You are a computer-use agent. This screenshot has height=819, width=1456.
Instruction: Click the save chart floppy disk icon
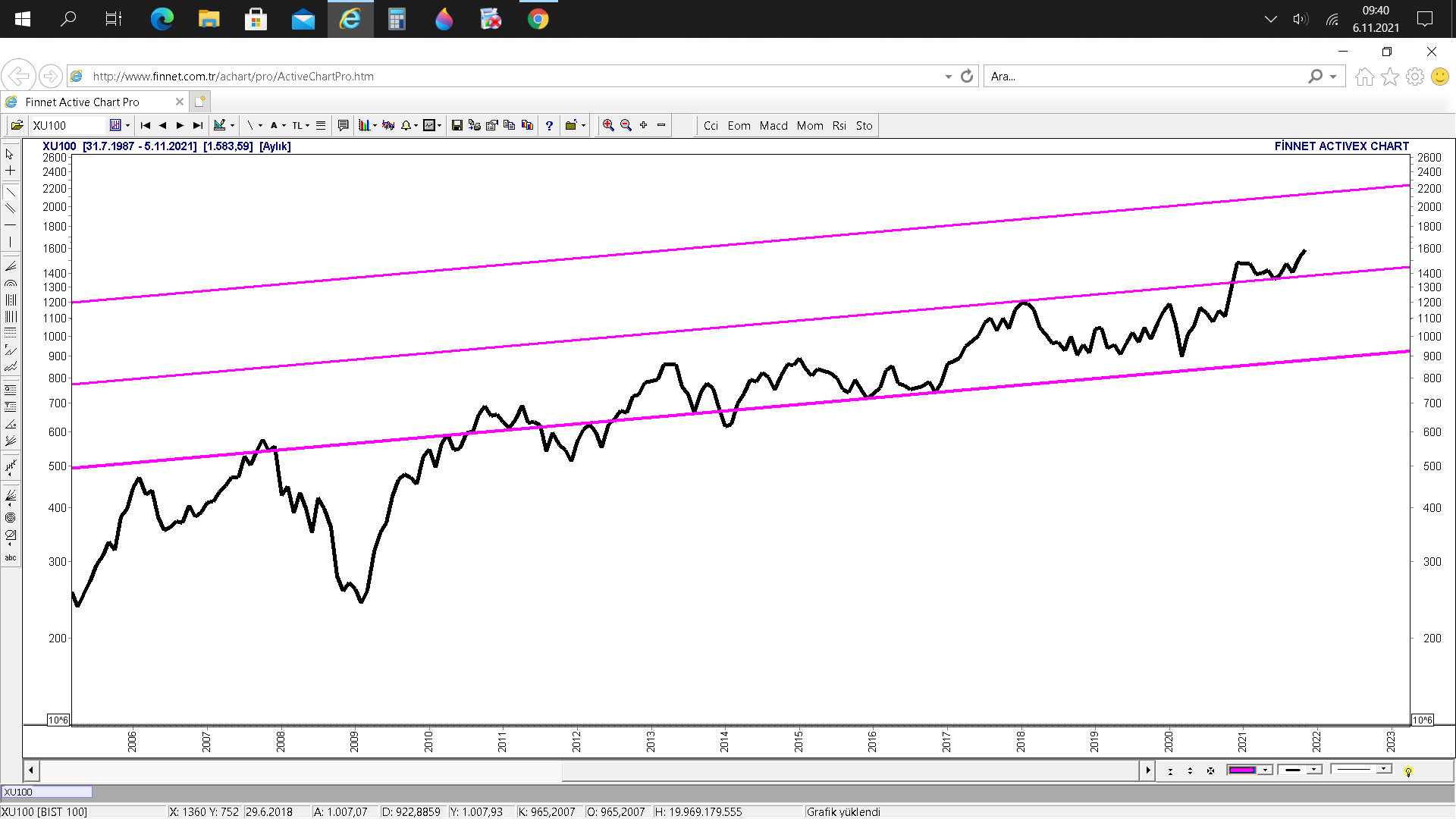[457, 126]
